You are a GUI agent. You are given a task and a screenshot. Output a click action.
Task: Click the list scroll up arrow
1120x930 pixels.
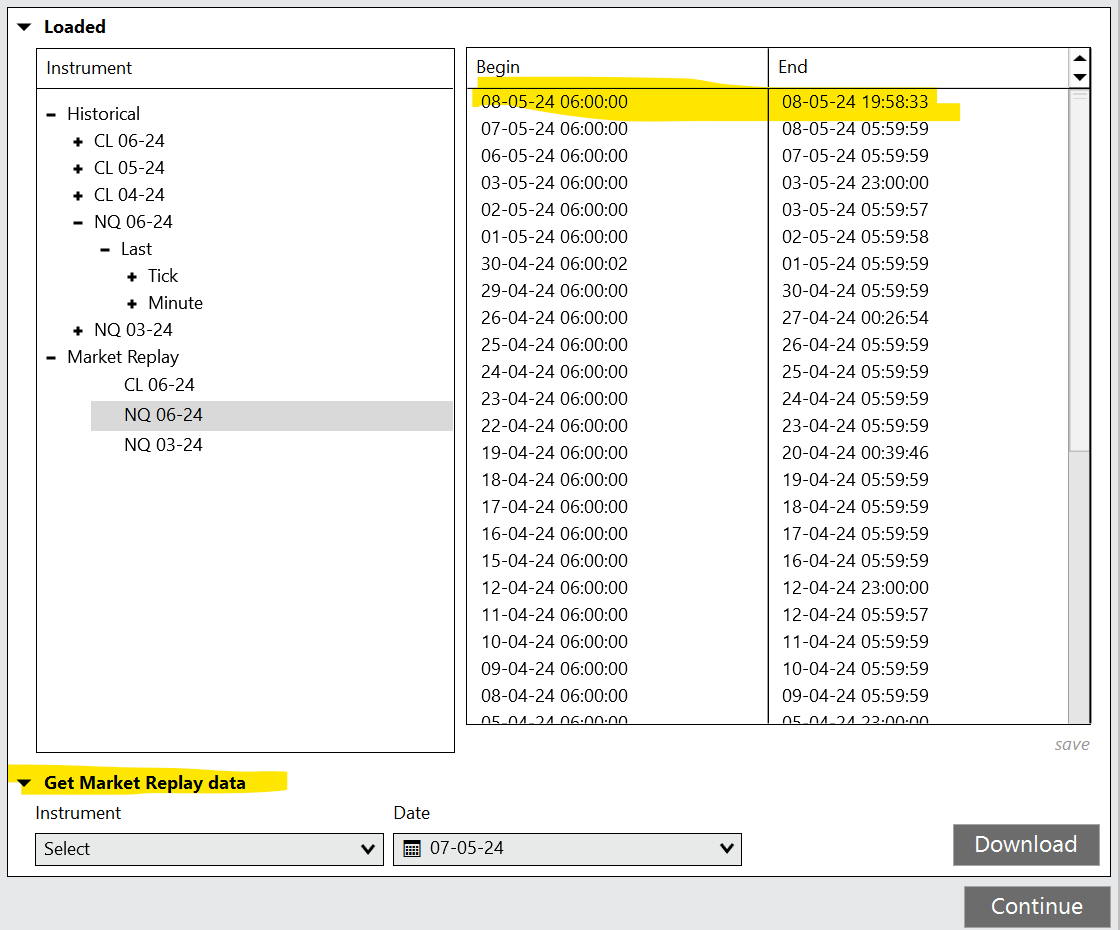point(1079,59)
